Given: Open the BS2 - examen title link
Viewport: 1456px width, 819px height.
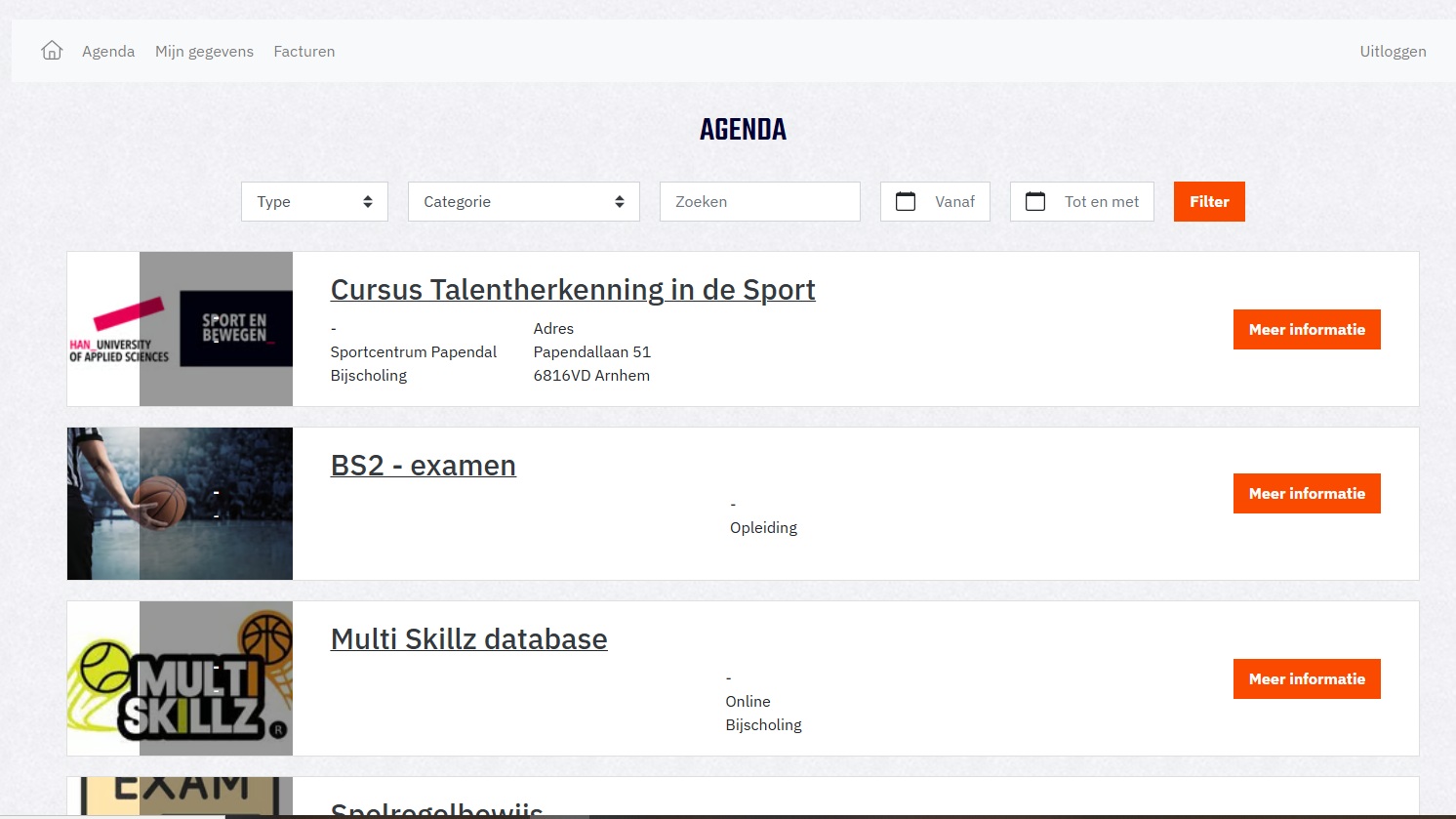Looking at the screenshot, I should tap(423, 466).
